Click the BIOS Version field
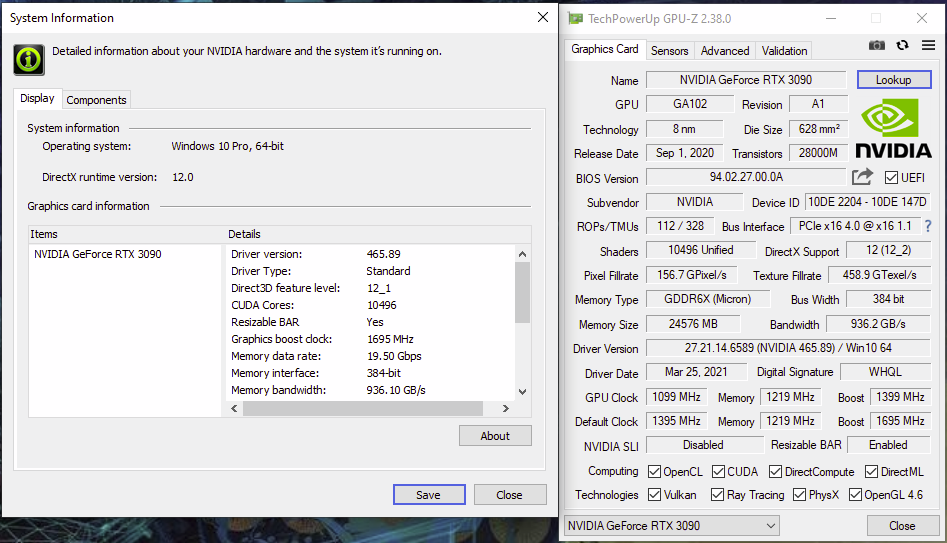 coord(746,177)
